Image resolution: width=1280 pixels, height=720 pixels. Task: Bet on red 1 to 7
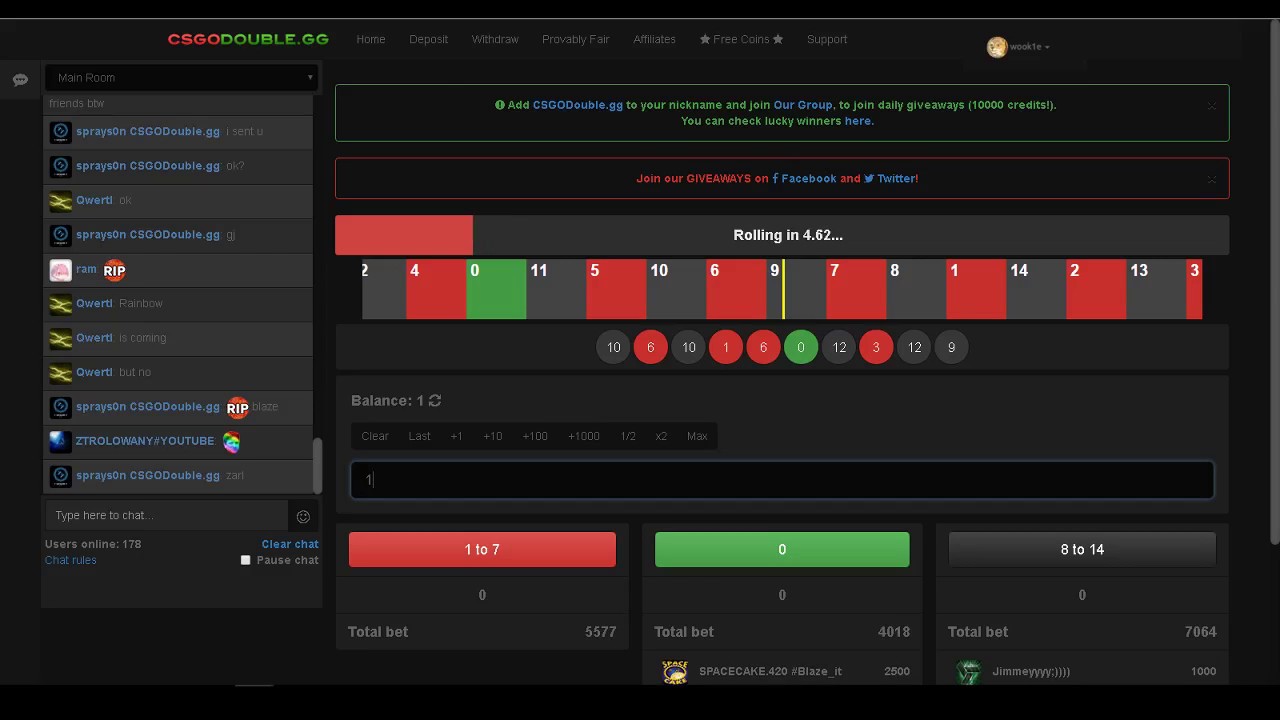482,549
